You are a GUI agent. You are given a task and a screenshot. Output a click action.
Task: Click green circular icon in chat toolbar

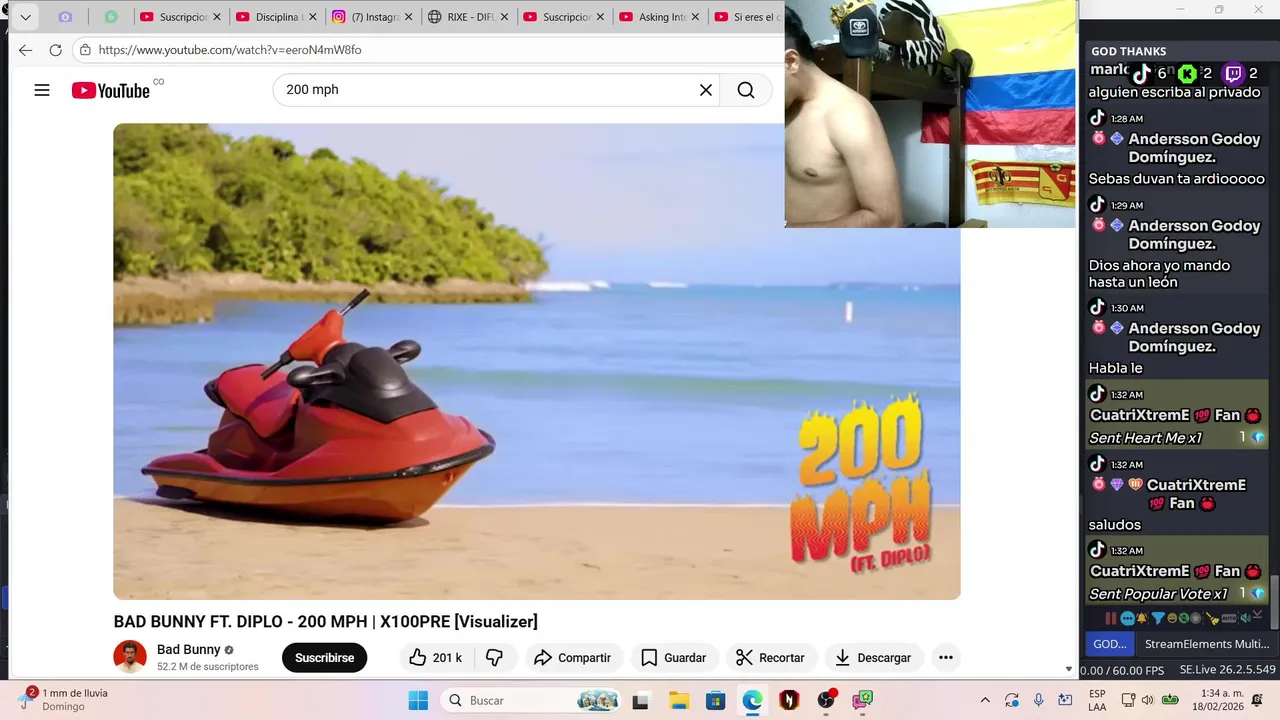click(x=1184, y=618)
